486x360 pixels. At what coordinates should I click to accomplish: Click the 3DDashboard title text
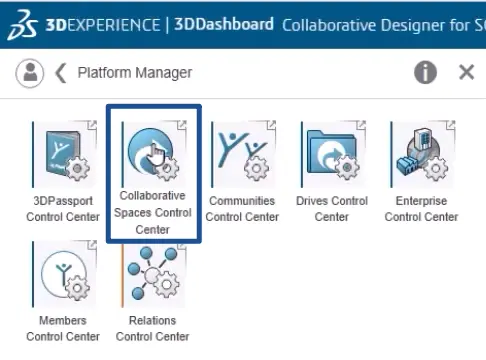pos(224,24)
